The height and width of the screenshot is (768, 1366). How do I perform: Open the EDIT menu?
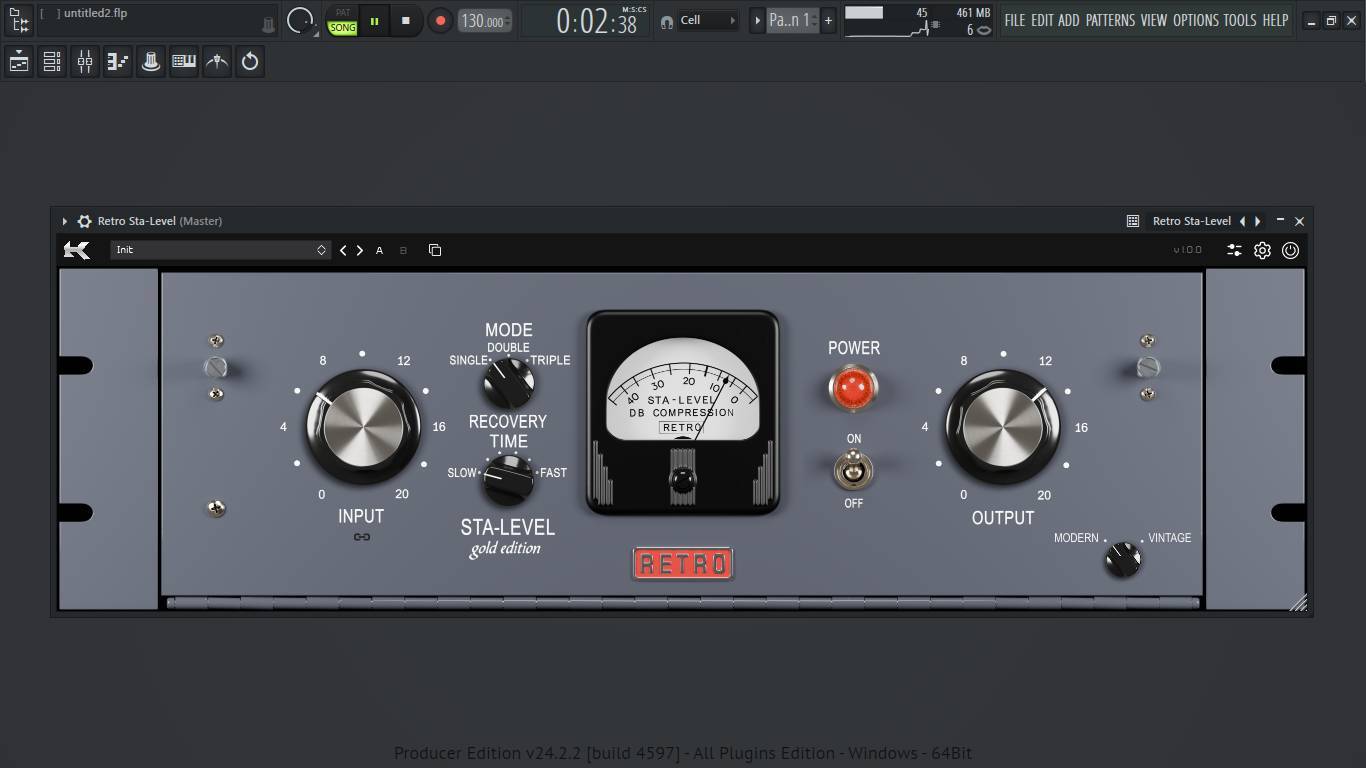click(x=1042, y=20)
